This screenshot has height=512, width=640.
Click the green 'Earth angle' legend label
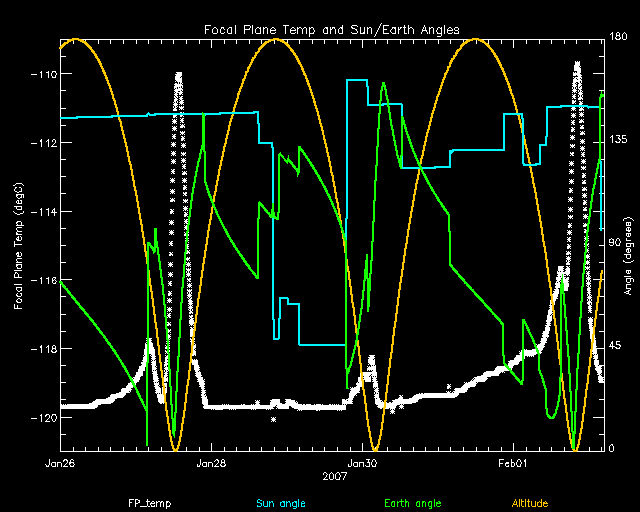tap(413, 503)
